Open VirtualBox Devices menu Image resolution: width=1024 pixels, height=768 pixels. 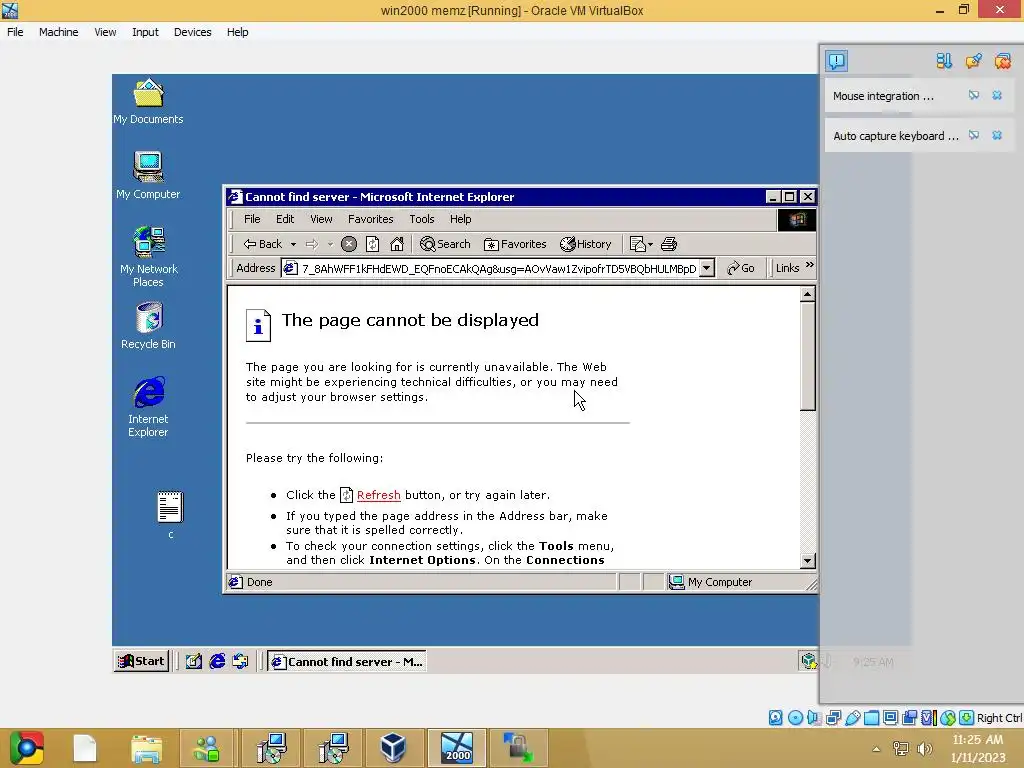193,32
